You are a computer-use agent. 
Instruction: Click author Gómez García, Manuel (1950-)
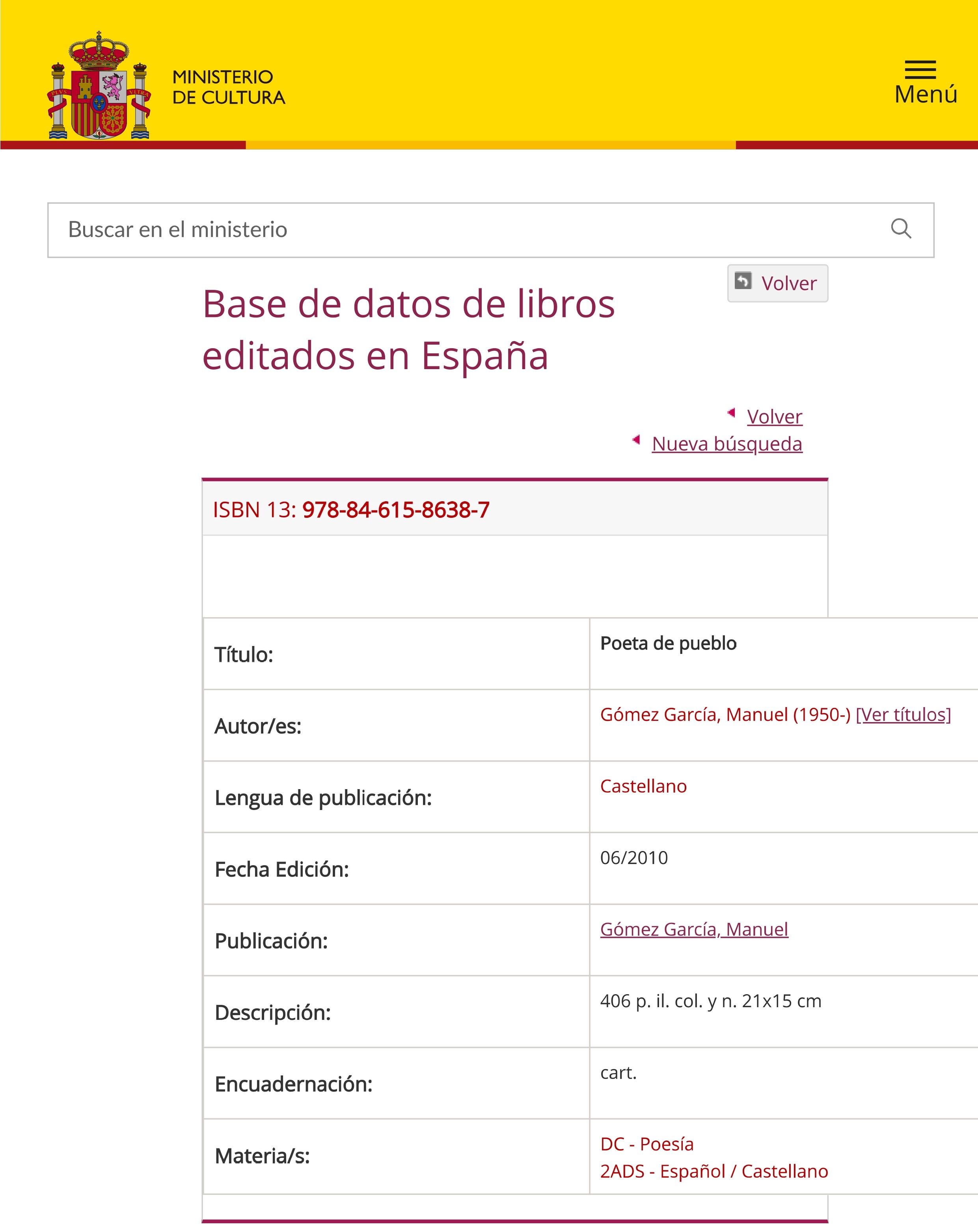(725, 714)
